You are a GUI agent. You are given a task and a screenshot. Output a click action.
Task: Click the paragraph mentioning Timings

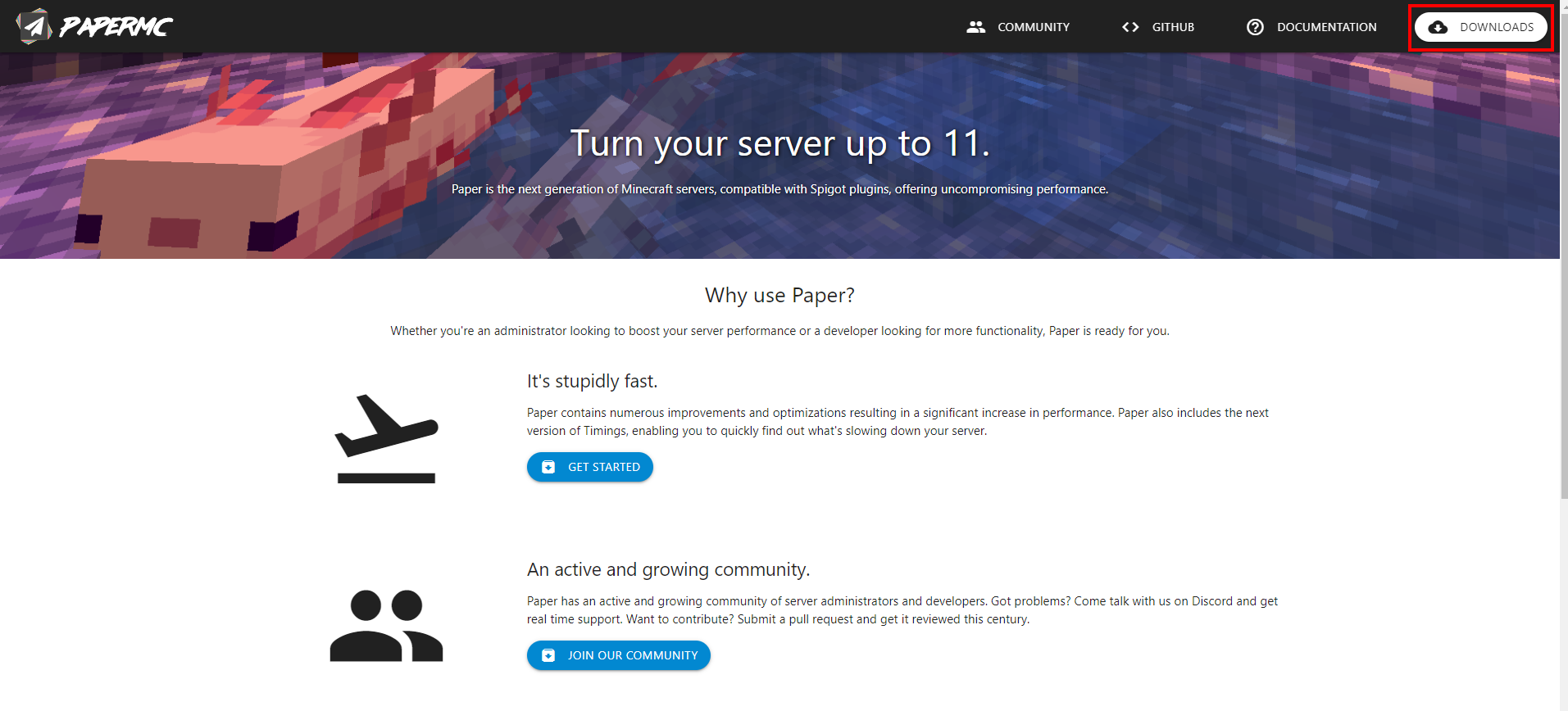tap(898, 422)
